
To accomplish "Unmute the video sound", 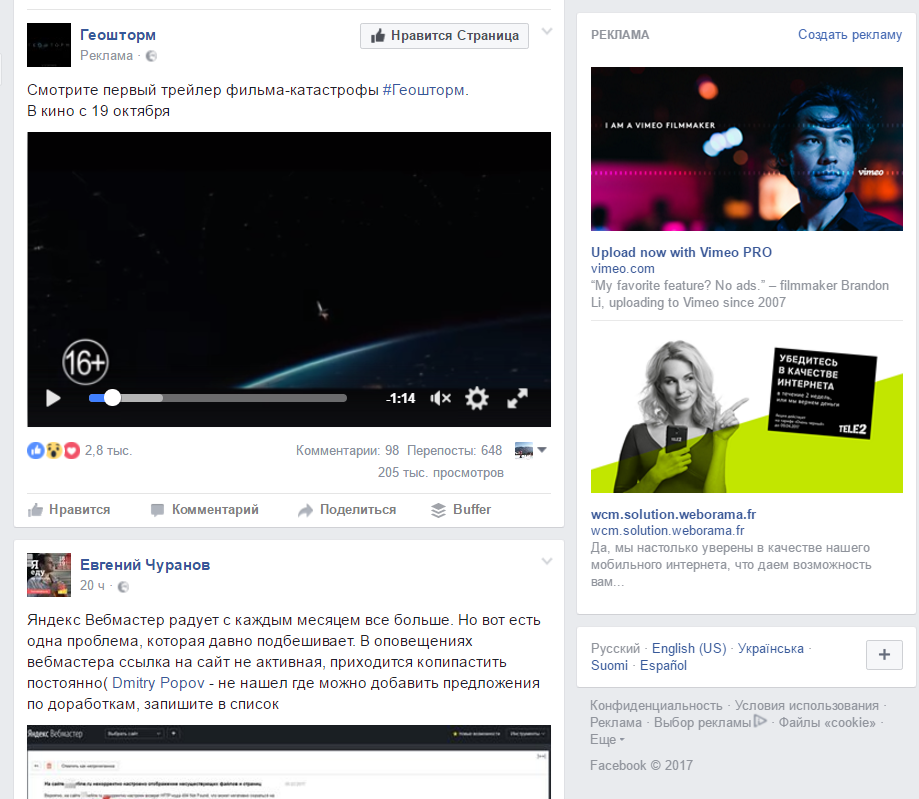I will coord(440,399).
